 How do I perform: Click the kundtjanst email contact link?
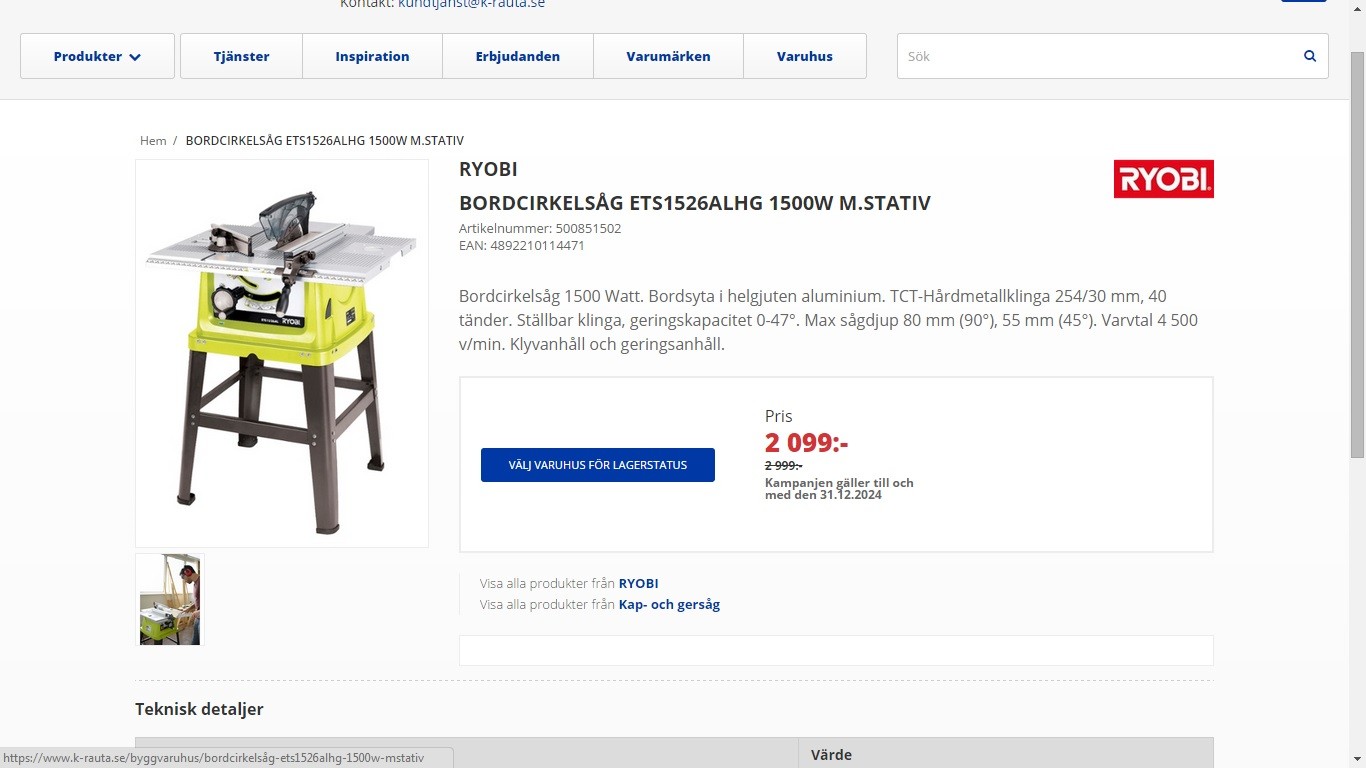tap(471, 4)
